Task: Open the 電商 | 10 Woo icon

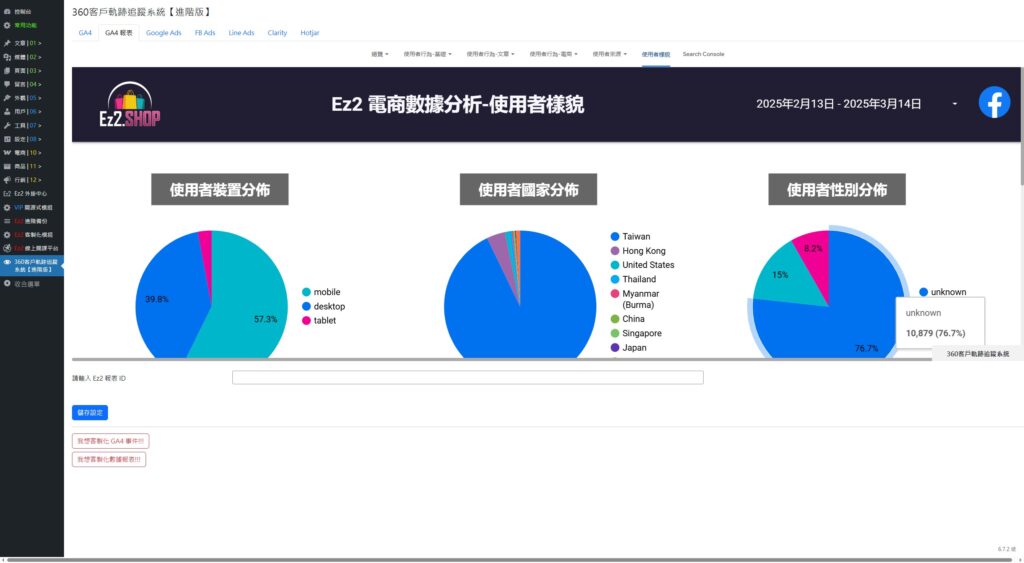Action: click(x=7, y=153)
